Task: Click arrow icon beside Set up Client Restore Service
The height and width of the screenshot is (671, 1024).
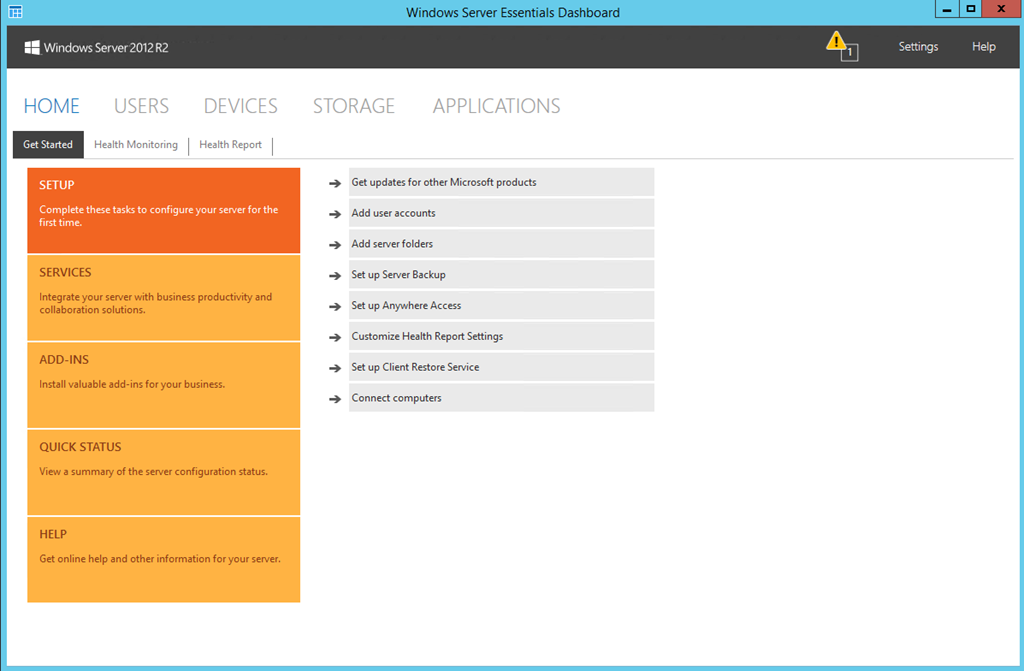Action: click(335, 368)
